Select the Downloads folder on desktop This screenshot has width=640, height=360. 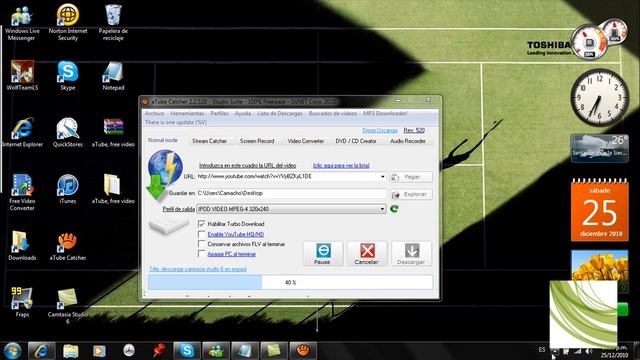(22, 246)
